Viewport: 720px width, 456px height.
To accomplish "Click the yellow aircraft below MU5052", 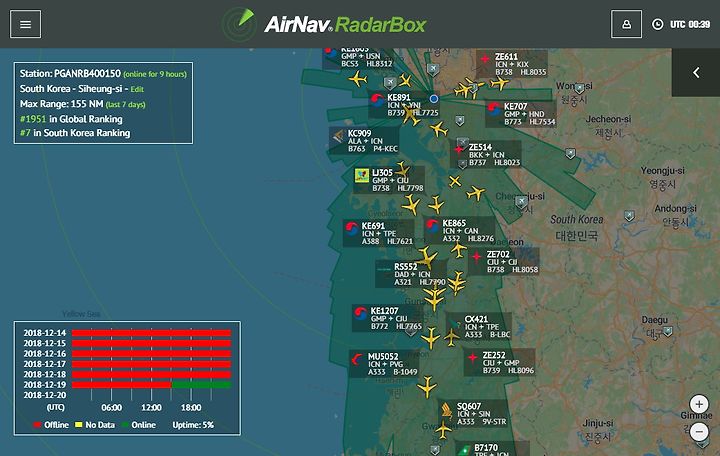I will tap(428, 387).
